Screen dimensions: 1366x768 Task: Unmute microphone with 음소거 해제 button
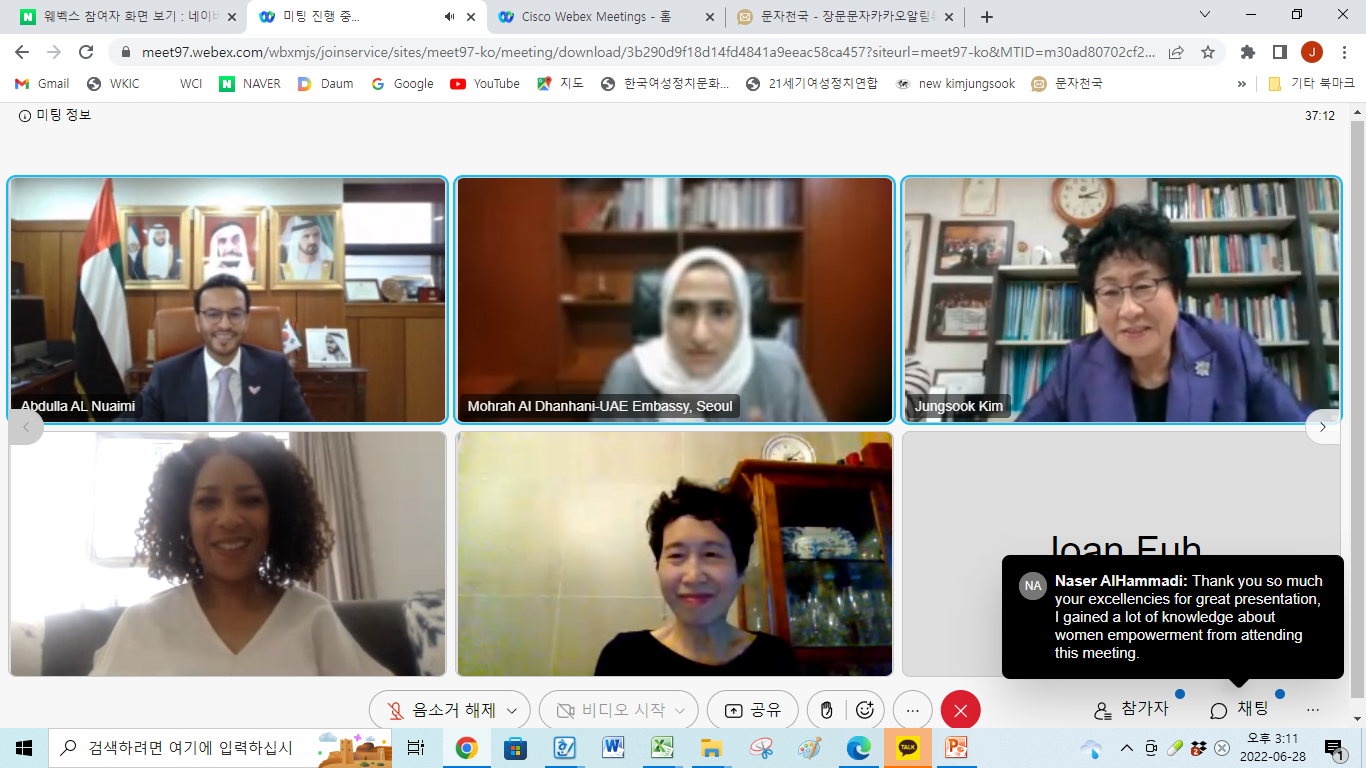pos(440,710)
